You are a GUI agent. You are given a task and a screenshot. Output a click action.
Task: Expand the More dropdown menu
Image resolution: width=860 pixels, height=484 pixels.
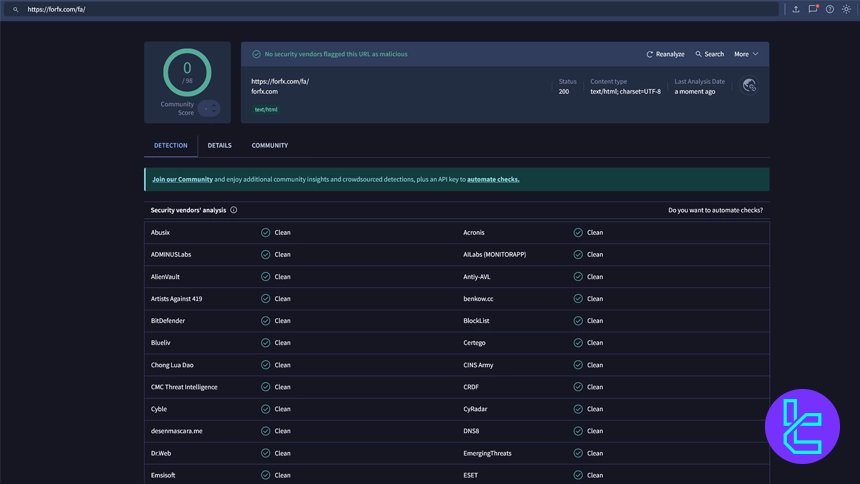[746, 54]
